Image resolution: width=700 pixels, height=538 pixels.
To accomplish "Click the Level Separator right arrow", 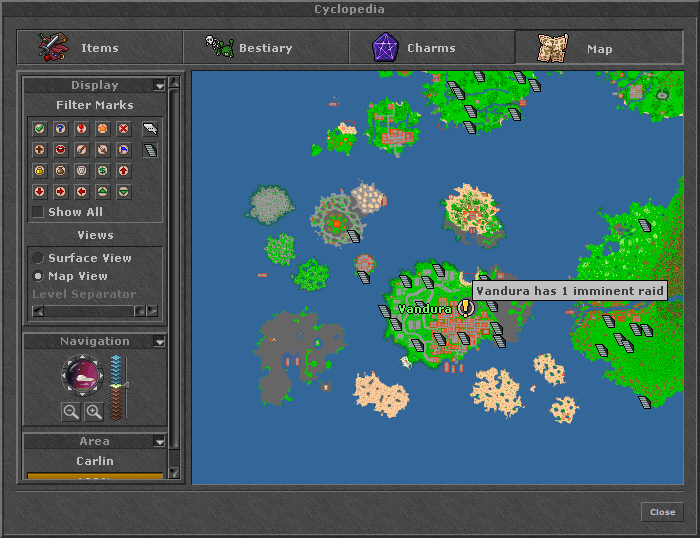I will pyautogui.click(x=152, y=311).
